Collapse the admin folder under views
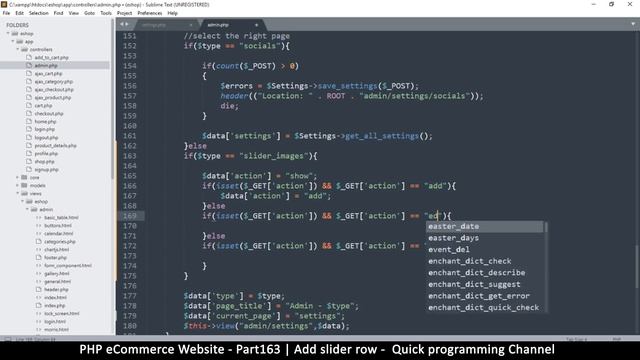The height and width of the screenshot is (360, 640). [27, 209]
